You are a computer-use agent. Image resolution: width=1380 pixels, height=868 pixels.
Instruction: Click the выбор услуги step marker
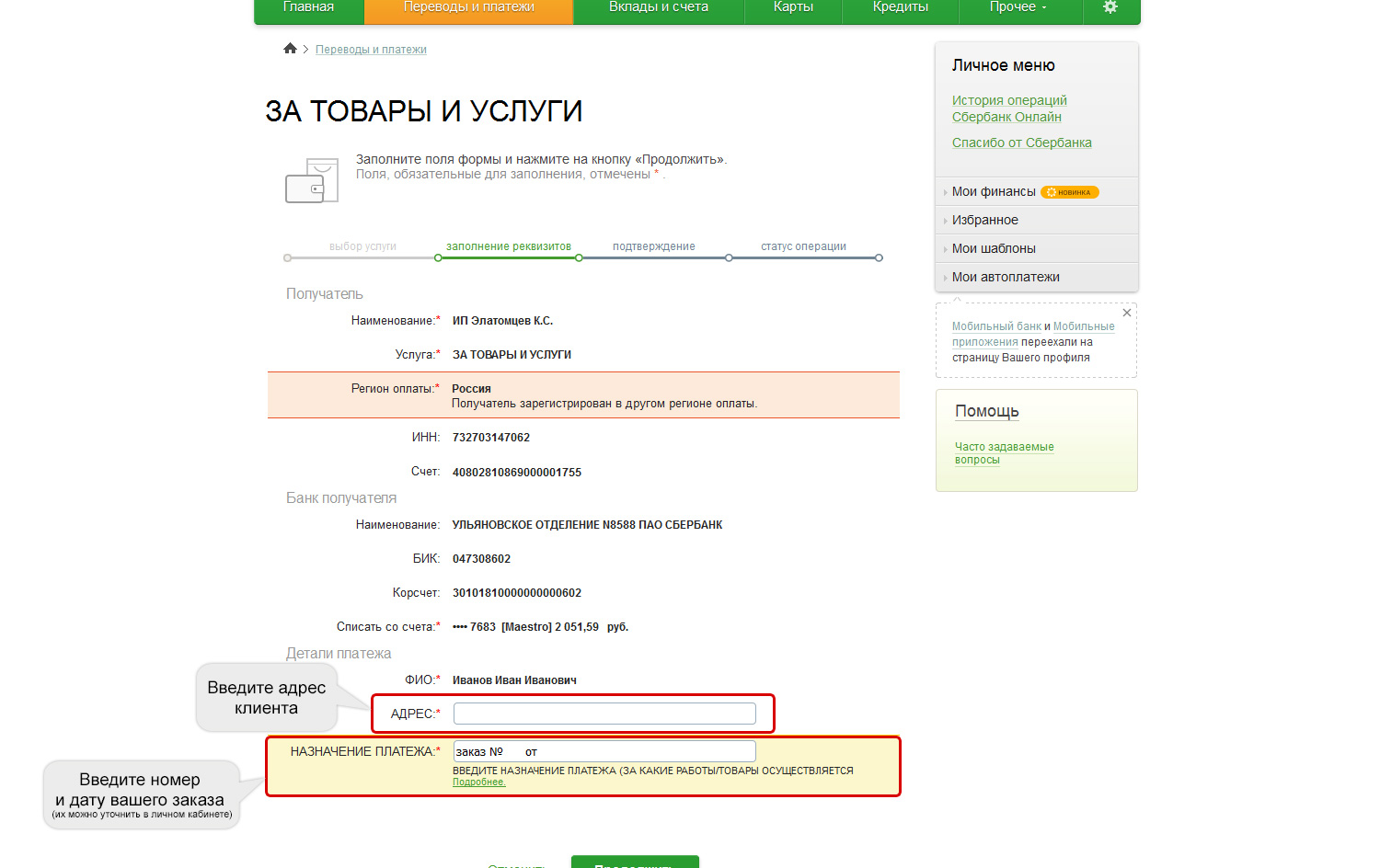[288, 258]
